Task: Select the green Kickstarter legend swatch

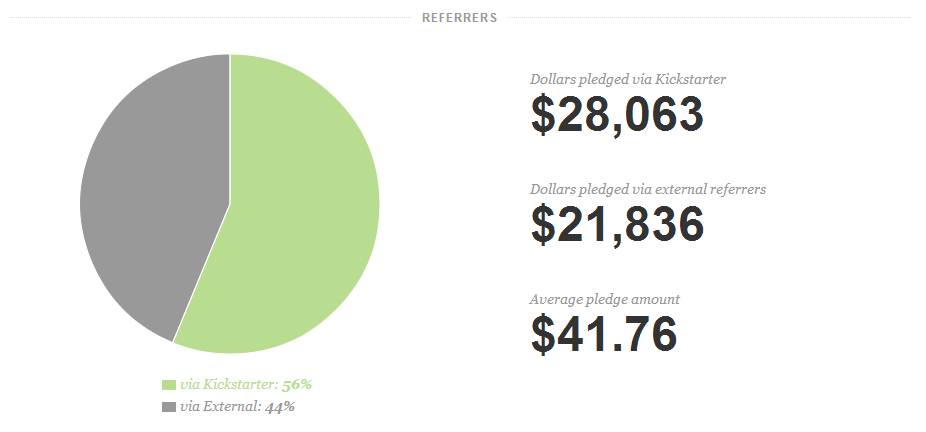Action: click(x=169, y=385)
